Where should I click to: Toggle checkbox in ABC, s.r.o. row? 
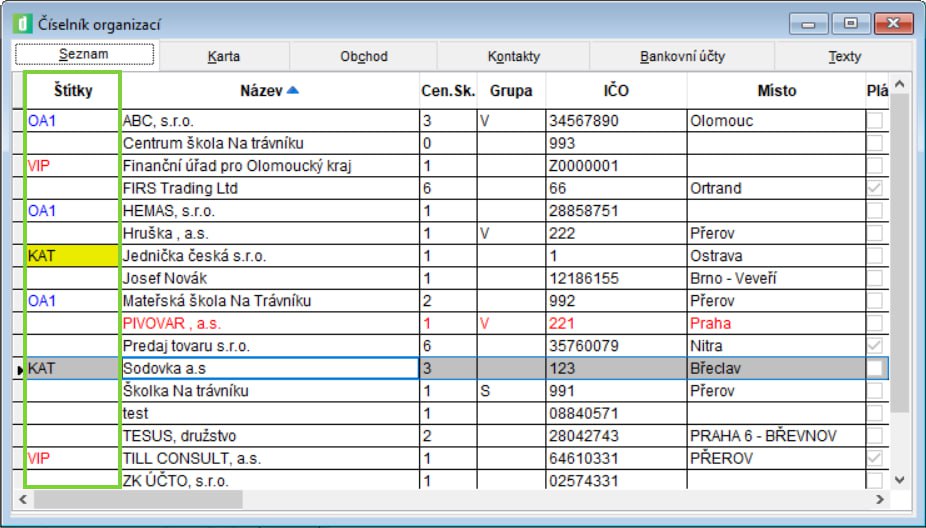(875, 121)
